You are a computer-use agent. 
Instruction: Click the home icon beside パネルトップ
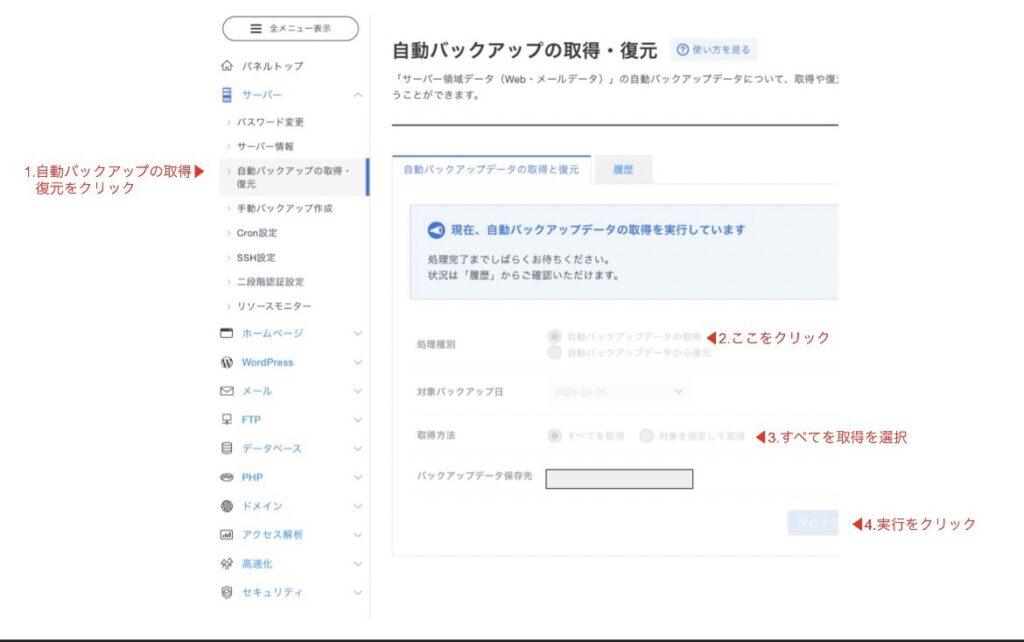(226, 66)
